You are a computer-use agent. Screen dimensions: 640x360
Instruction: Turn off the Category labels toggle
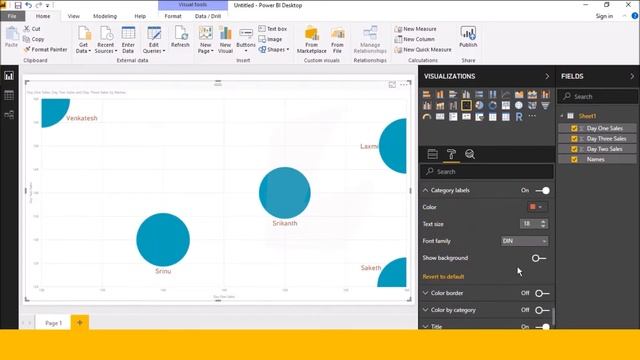pos(542,191)
